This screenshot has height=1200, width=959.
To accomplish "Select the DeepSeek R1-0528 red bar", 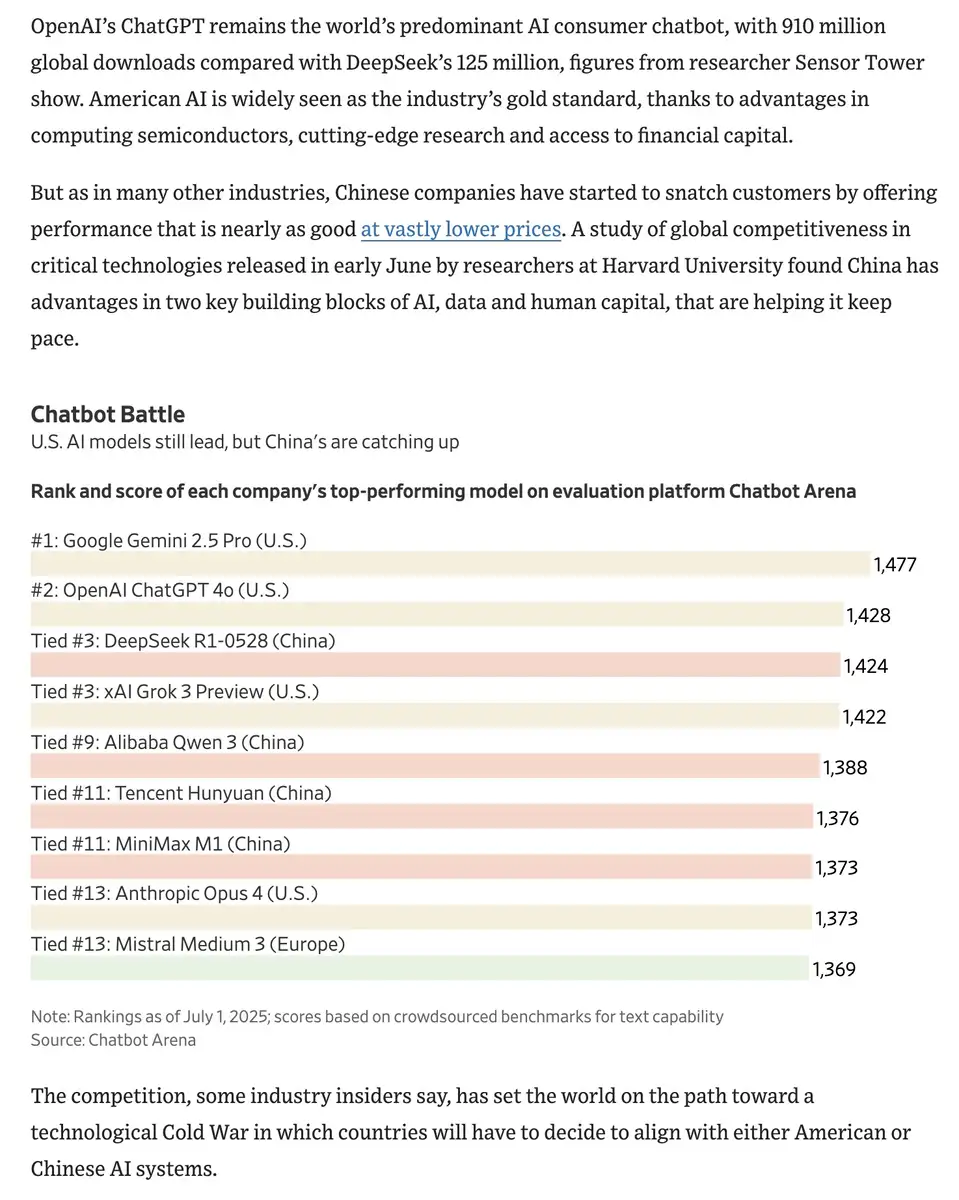I will [x=436, y=665].
